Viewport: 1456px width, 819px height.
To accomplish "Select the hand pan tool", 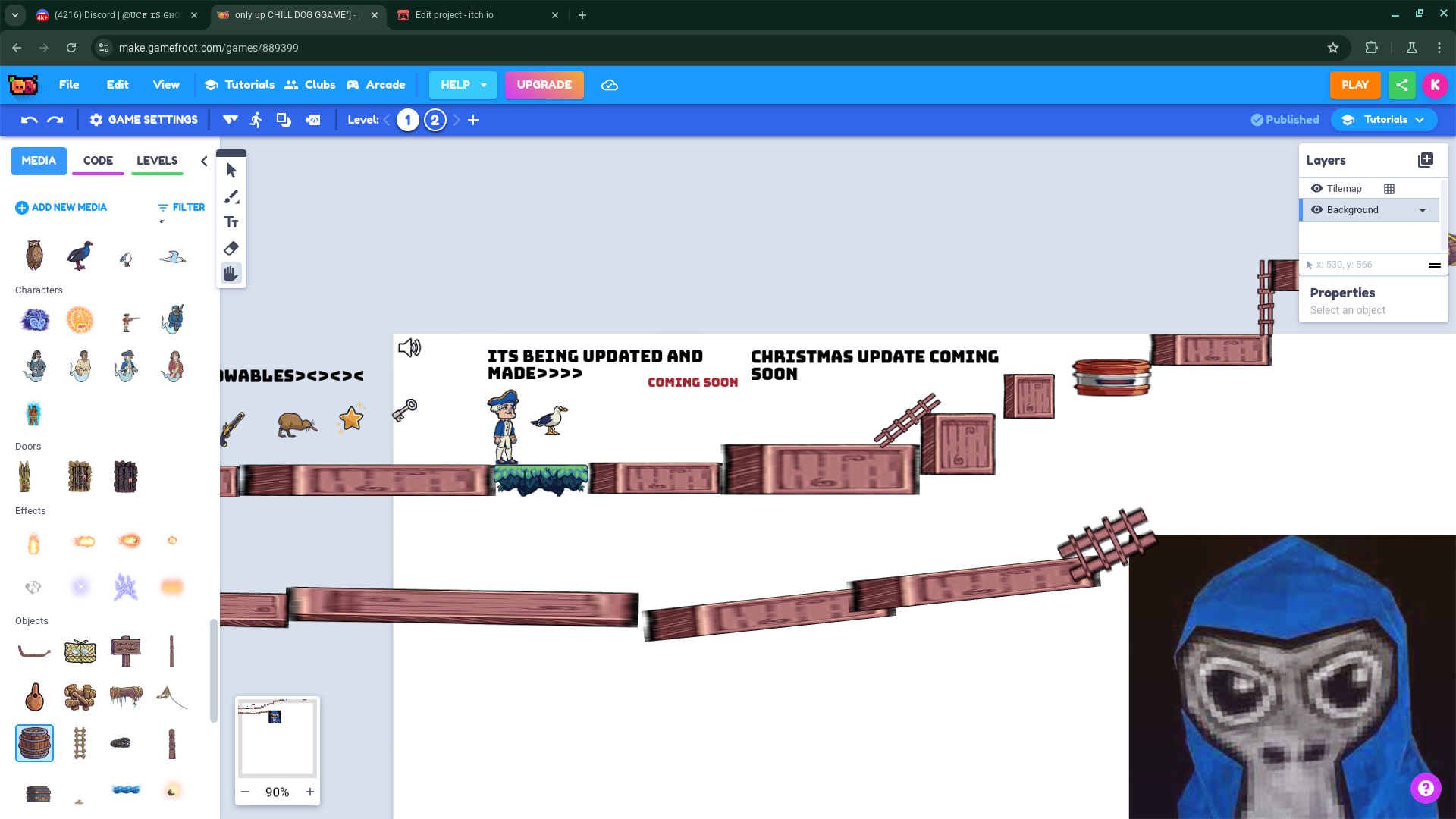I will (231, 274).
